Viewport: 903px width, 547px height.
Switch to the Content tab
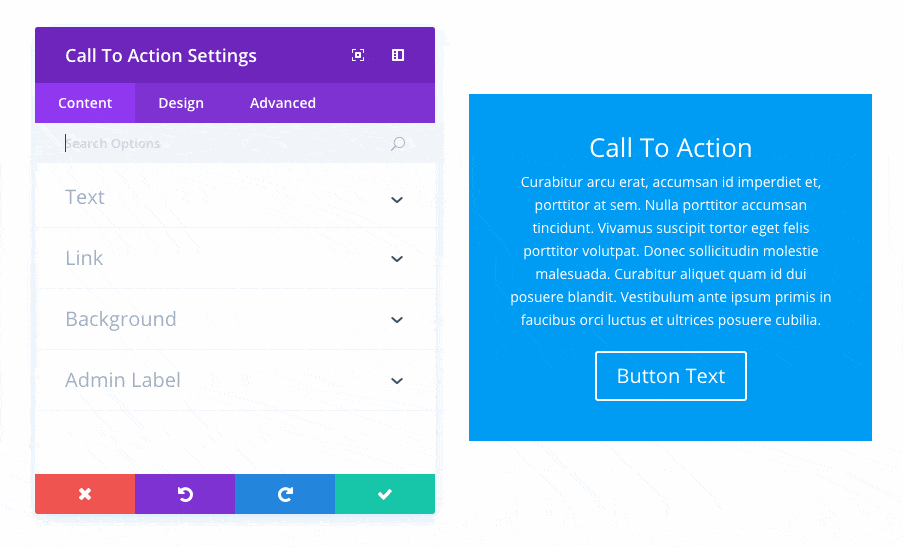pyautogui.click(x=85, y=103)
